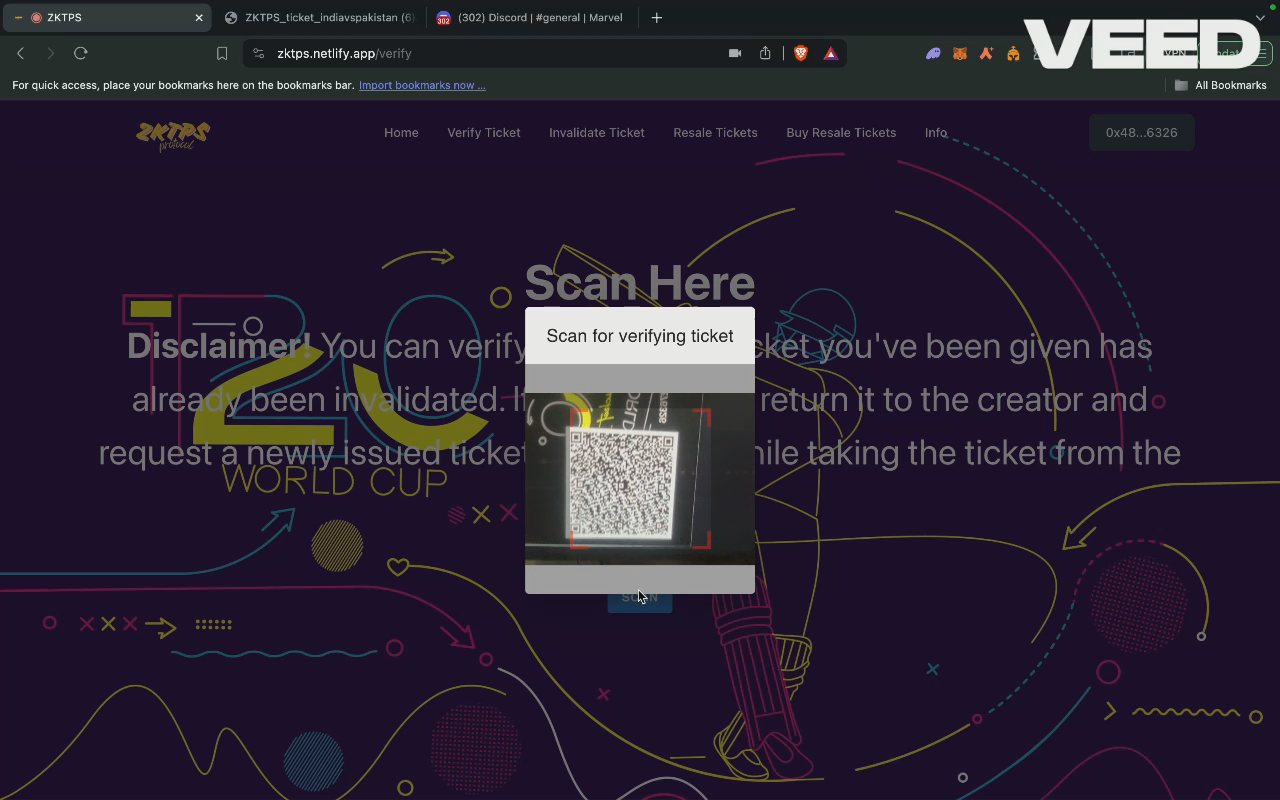Open the Verify Ticket nav item

(484, 132)
